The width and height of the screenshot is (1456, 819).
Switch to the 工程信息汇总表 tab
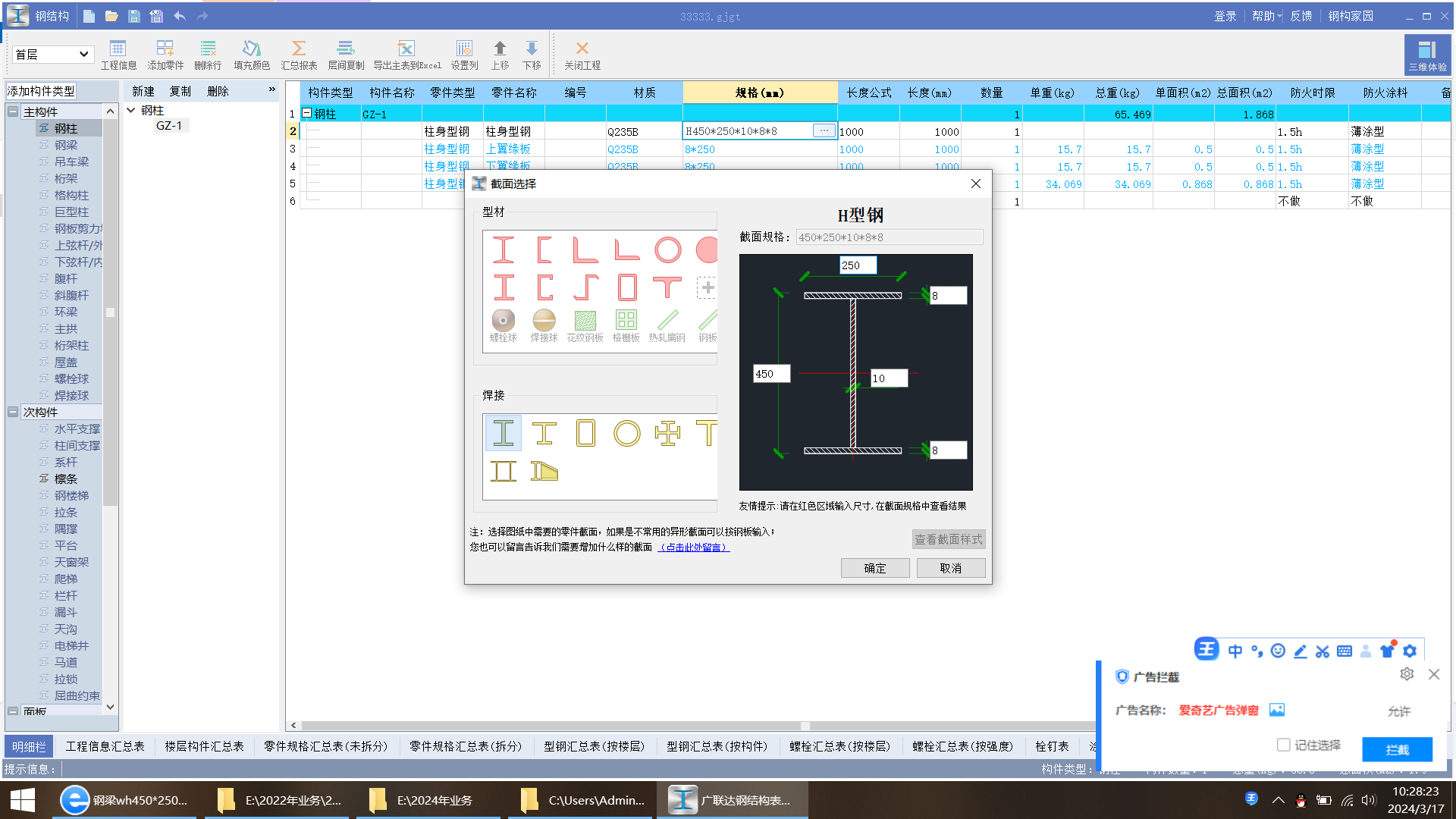(x=105, y=746)
